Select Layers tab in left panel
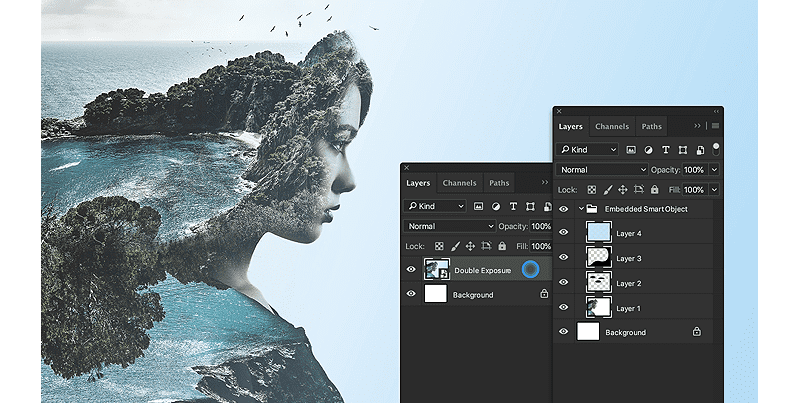The width and height of the screenshot is (800, 403). point(418,183)
